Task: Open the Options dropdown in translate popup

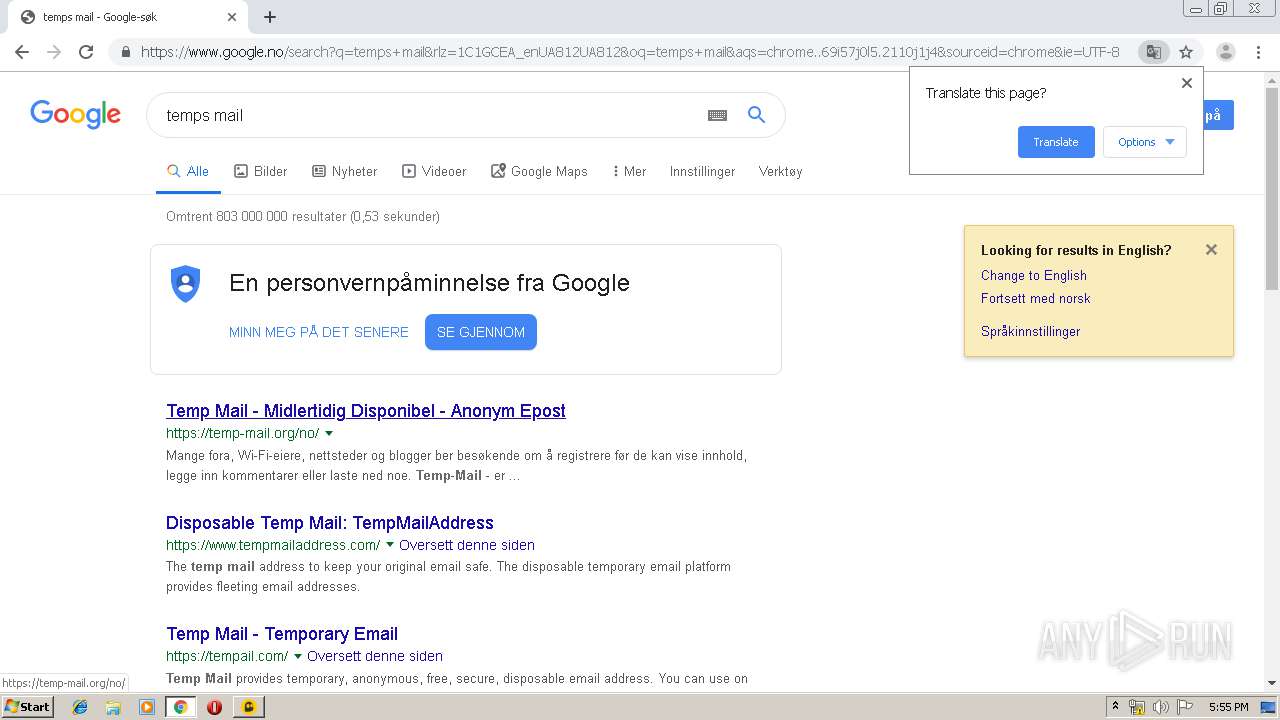Action: (1145, 142)
